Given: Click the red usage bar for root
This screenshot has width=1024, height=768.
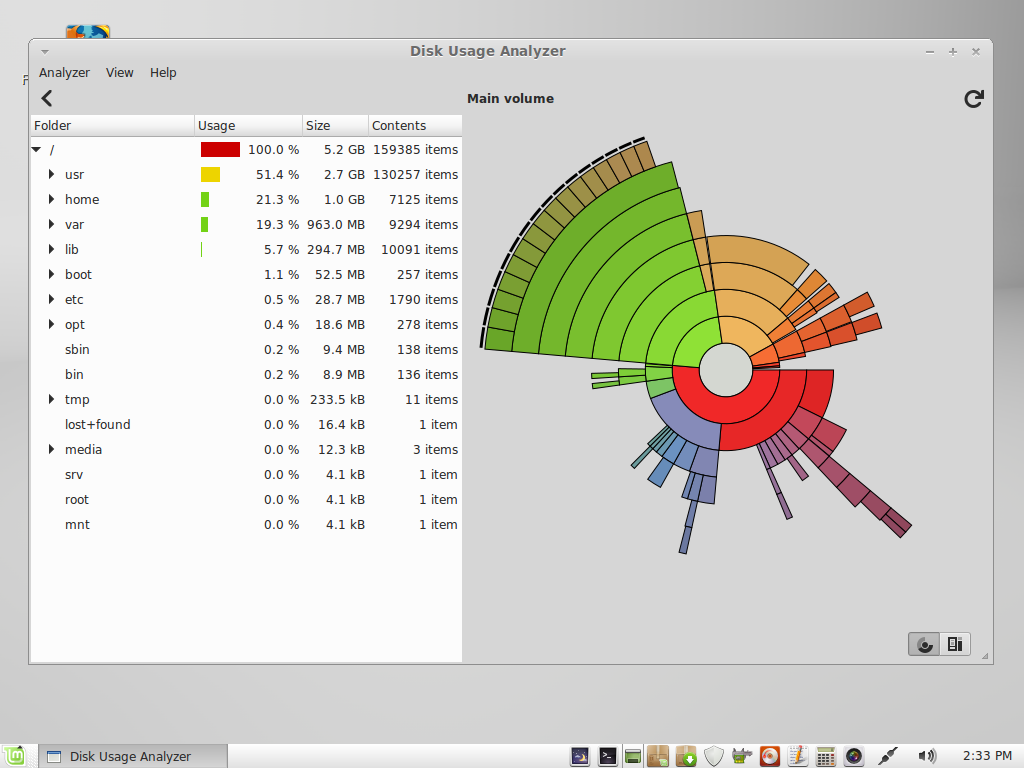Looking at the screenshot, I should (x=220, y=150).
